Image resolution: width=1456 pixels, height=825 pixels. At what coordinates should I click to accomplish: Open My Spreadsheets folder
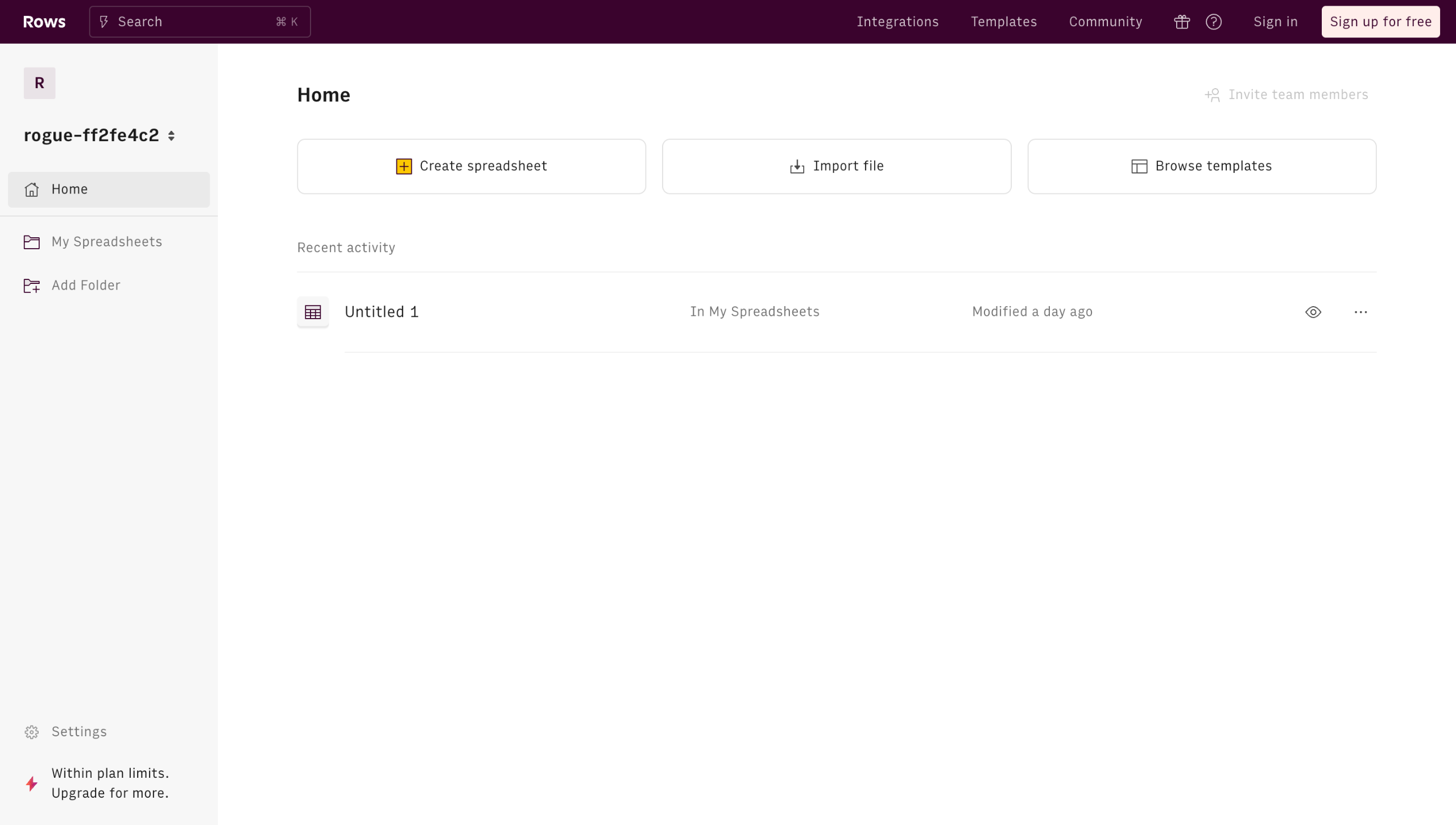tap(107, 242)
